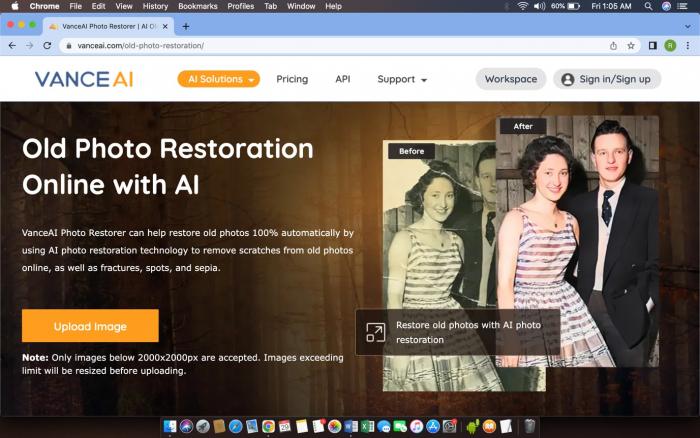
Task: Click the 'Old Photo Restoration Online with AI' heading
Action: [x=168, y=167]
